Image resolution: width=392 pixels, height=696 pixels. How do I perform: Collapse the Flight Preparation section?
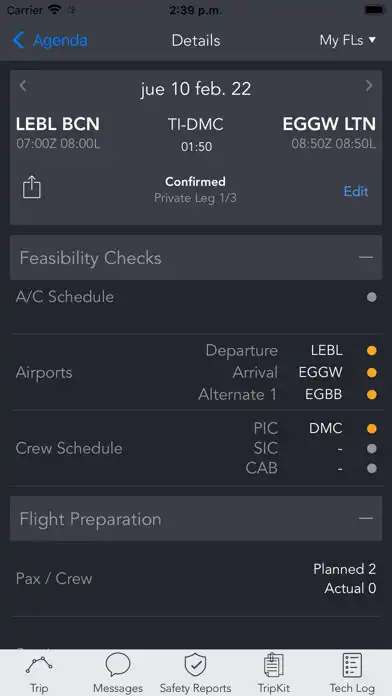(x=366, y=518)
